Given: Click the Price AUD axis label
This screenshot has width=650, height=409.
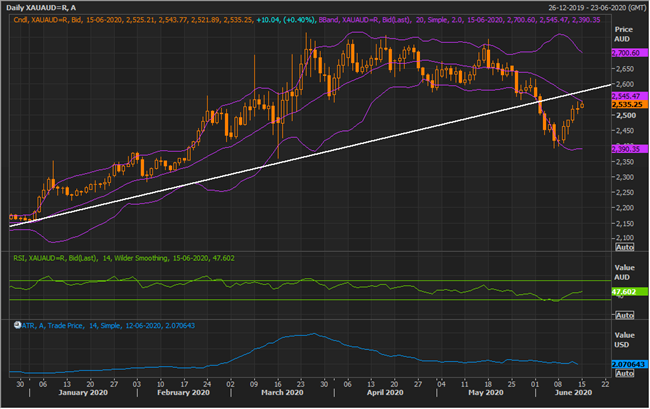Looking at the screenshot, I should pos(623,34).
